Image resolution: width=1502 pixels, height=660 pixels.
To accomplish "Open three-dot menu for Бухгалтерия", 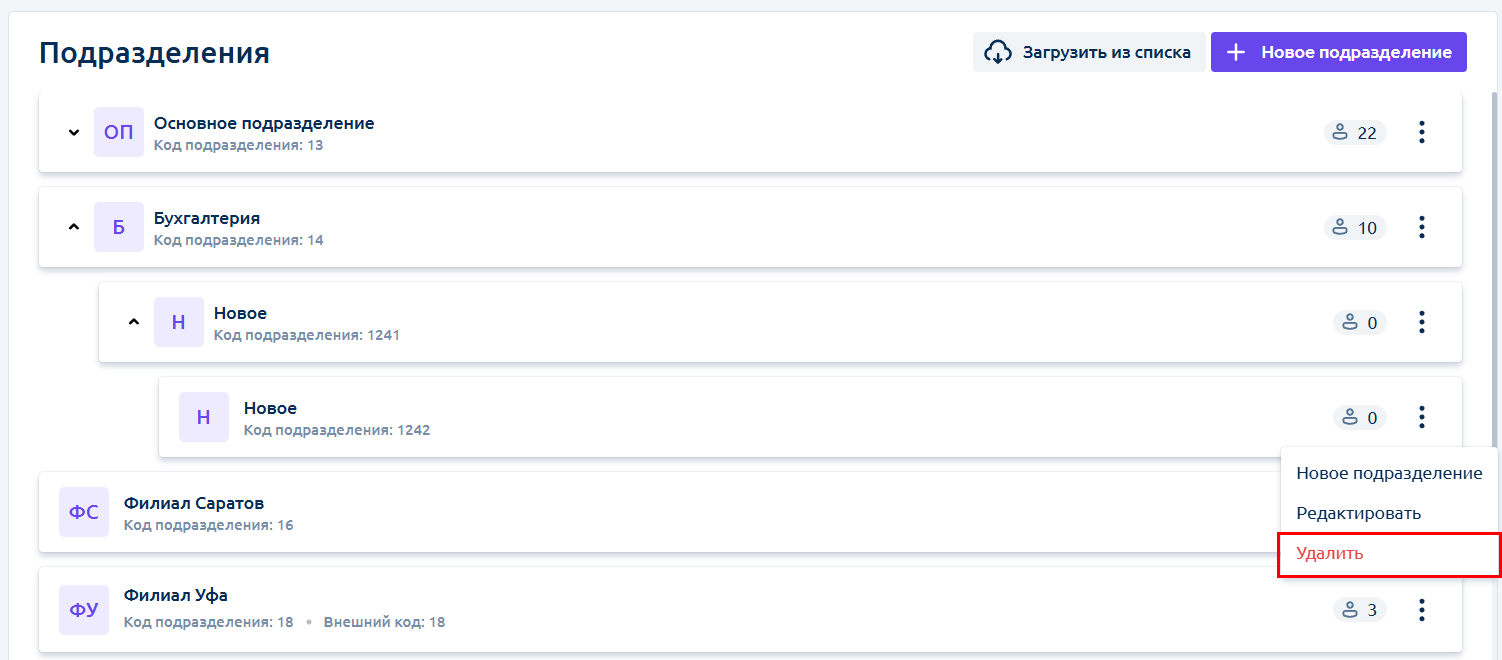I will 1421,227.
